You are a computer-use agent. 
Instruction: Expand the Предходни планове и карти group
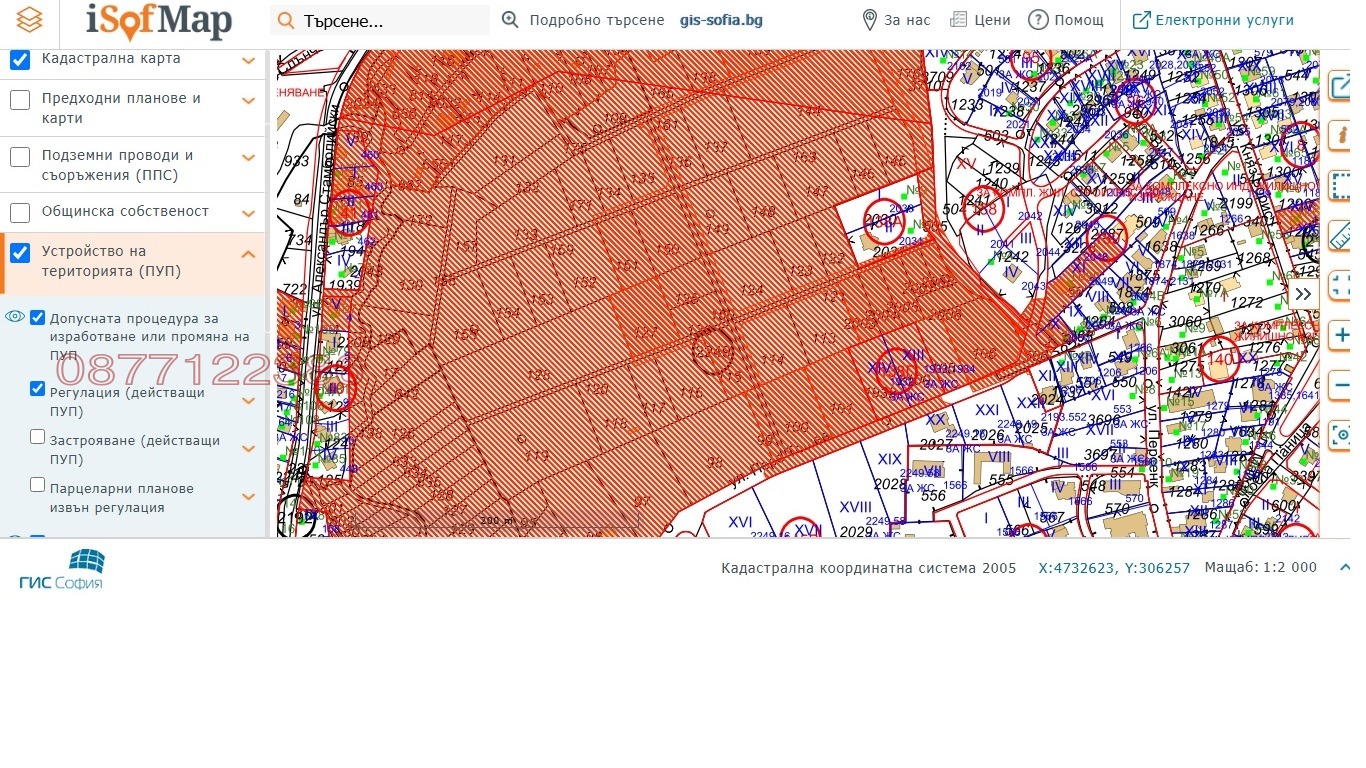click(249, 100)
